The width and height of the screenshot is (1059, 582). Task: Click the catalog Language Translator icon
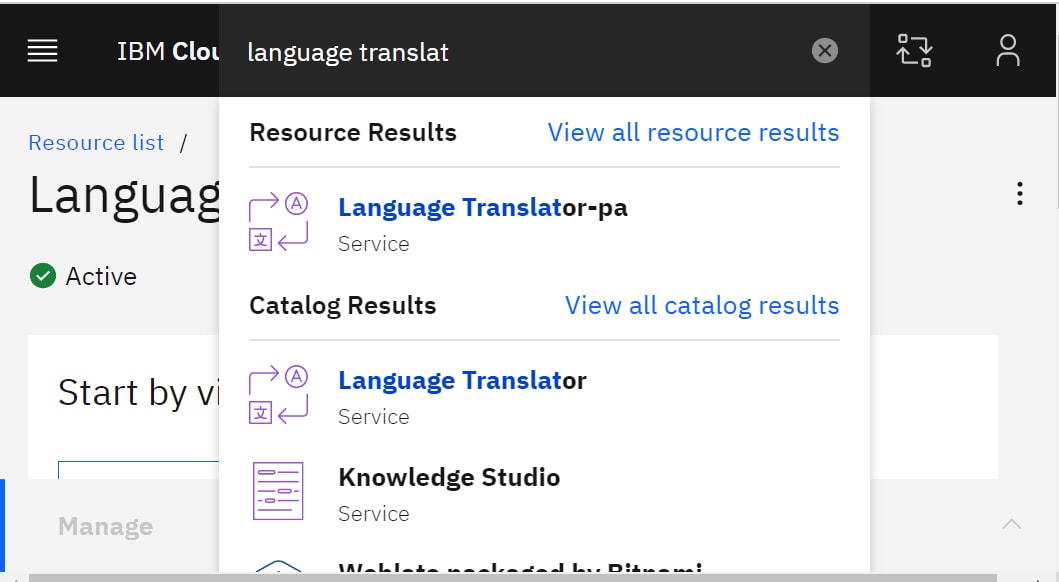tap(278, 395)
